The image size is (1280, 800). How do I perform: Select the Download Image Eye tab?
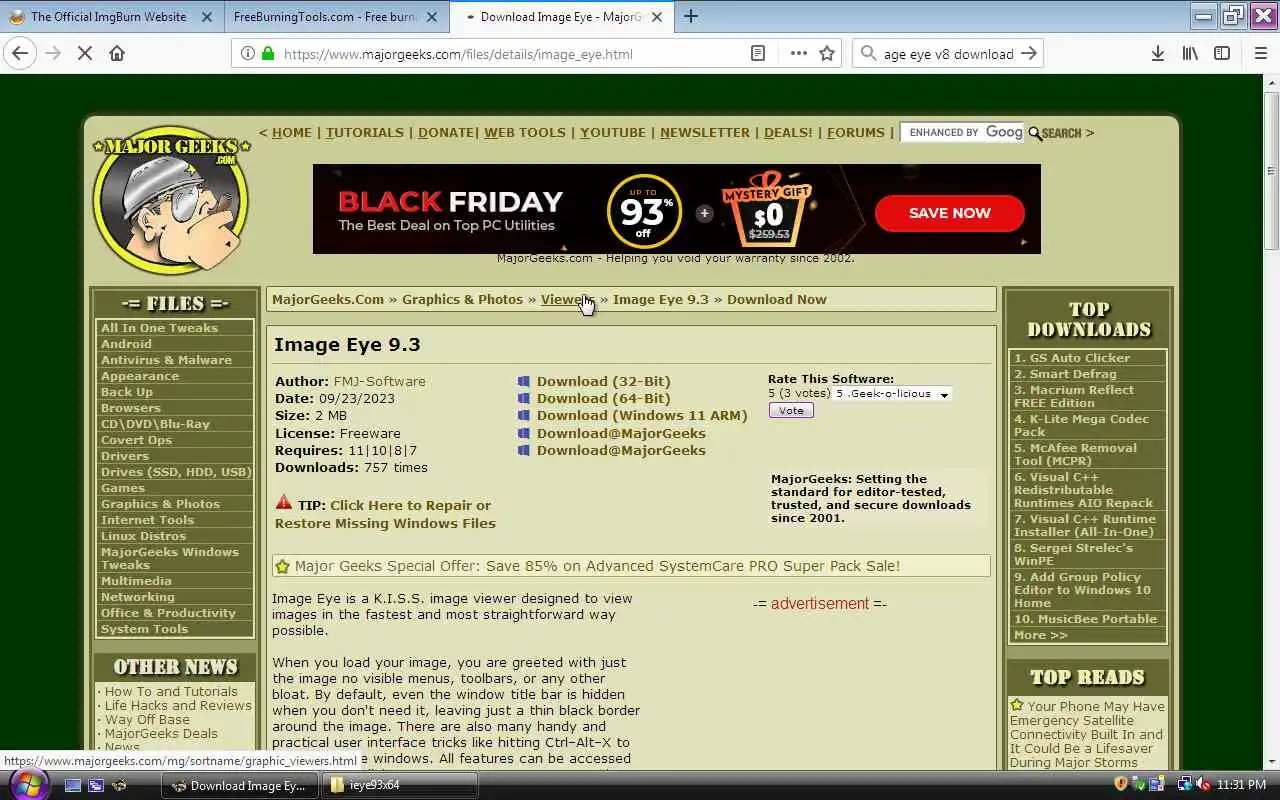[560, 17]
